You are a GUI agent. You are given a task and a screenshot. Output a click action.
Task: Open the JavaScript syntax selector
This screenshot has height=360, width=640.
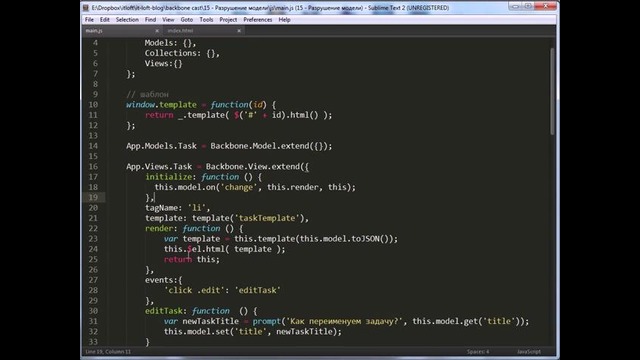point(529,351)
